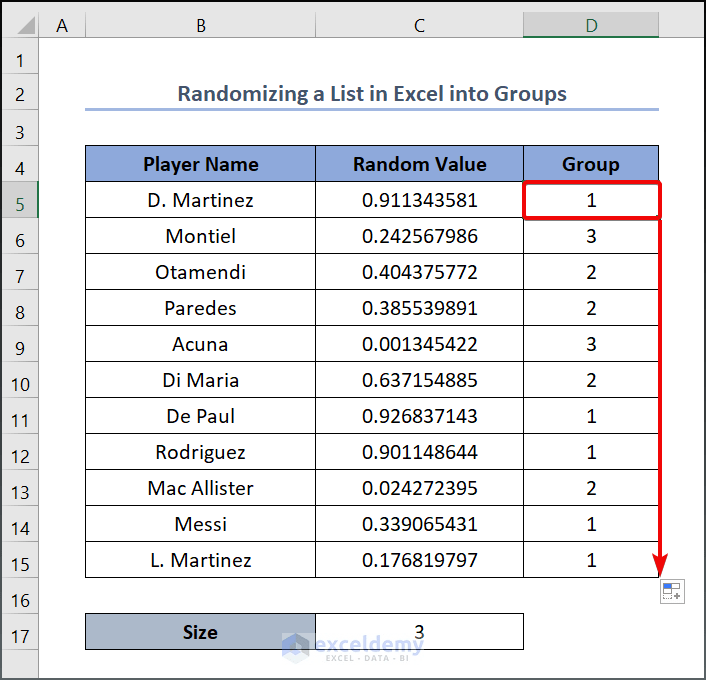Click the value 0.911343581

tap(419, 200)
